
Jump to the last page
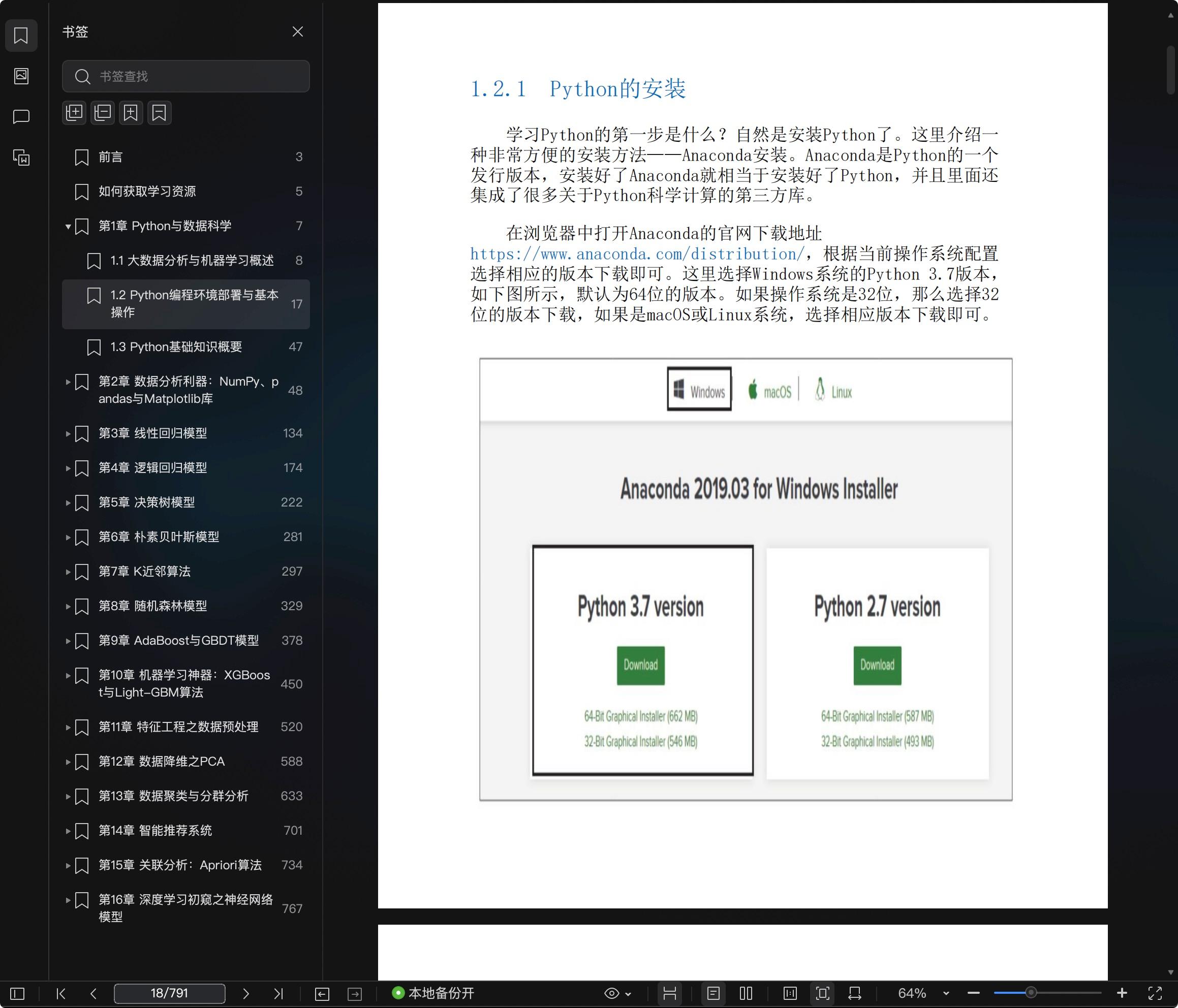278,993
